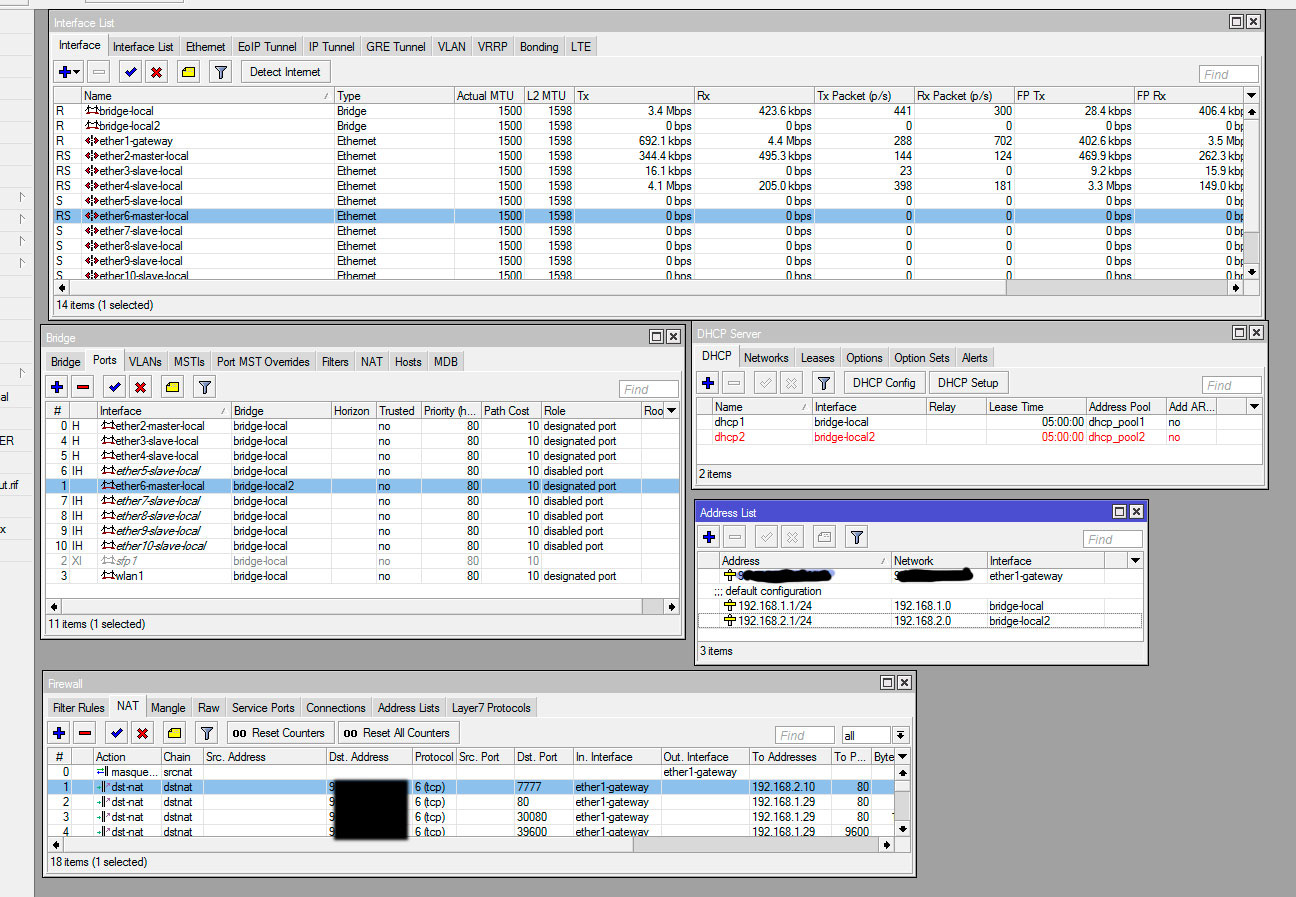Open comment icon in Interface List toolbar
Viewport: 1296px width, 897px height.
tap(188, 72)
